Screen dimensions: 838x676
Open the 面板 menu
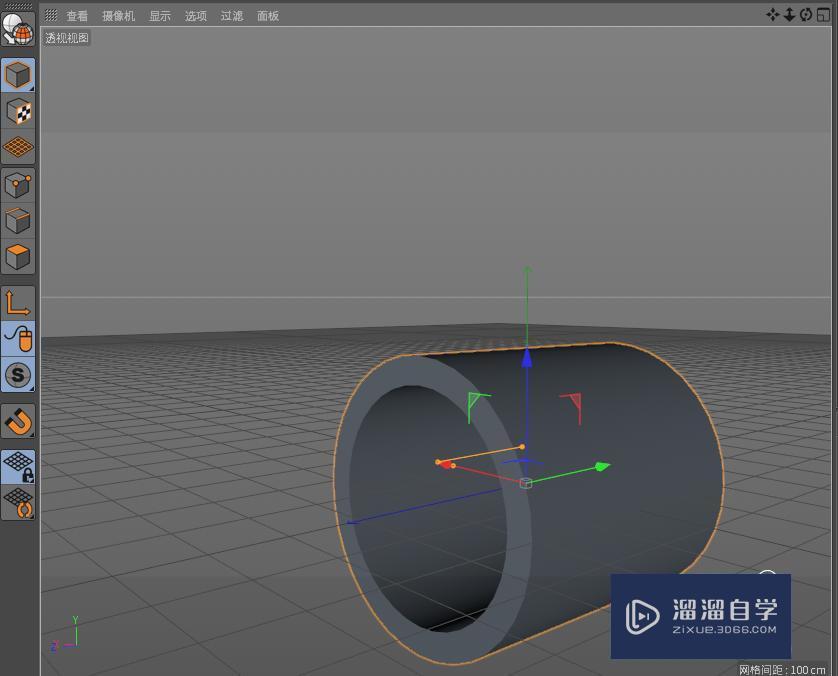pyautogui.click(x=268, y=16)
